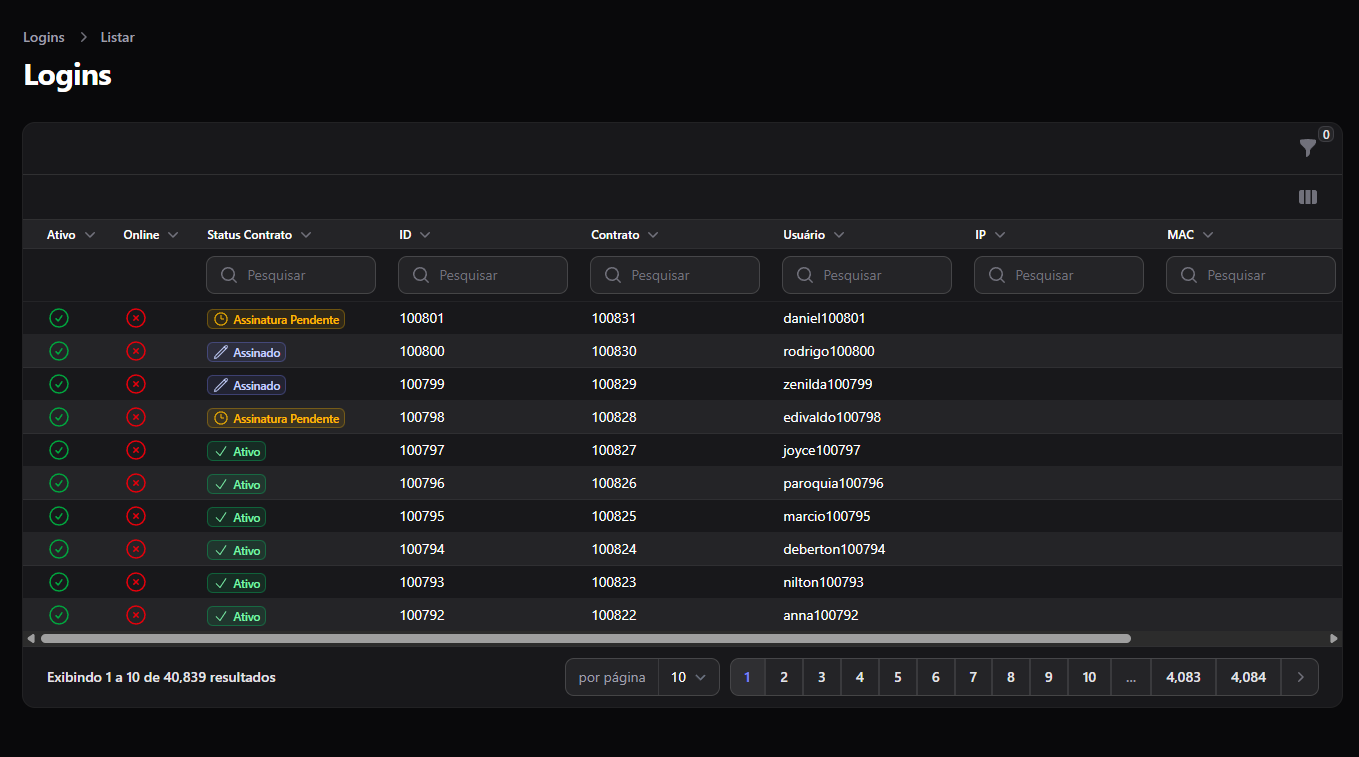The width and height of the screenshot is (1359, 757).
Task: Jump to page 4,083
Action: (1183, 677)
